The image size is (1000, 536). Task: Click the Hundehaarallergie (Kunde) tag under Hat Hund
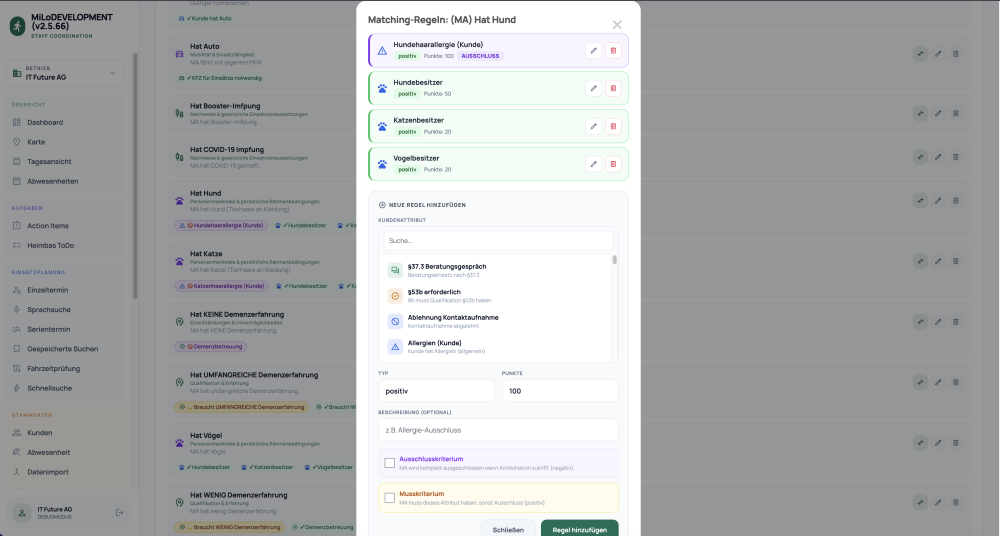(x=221, y=225)
